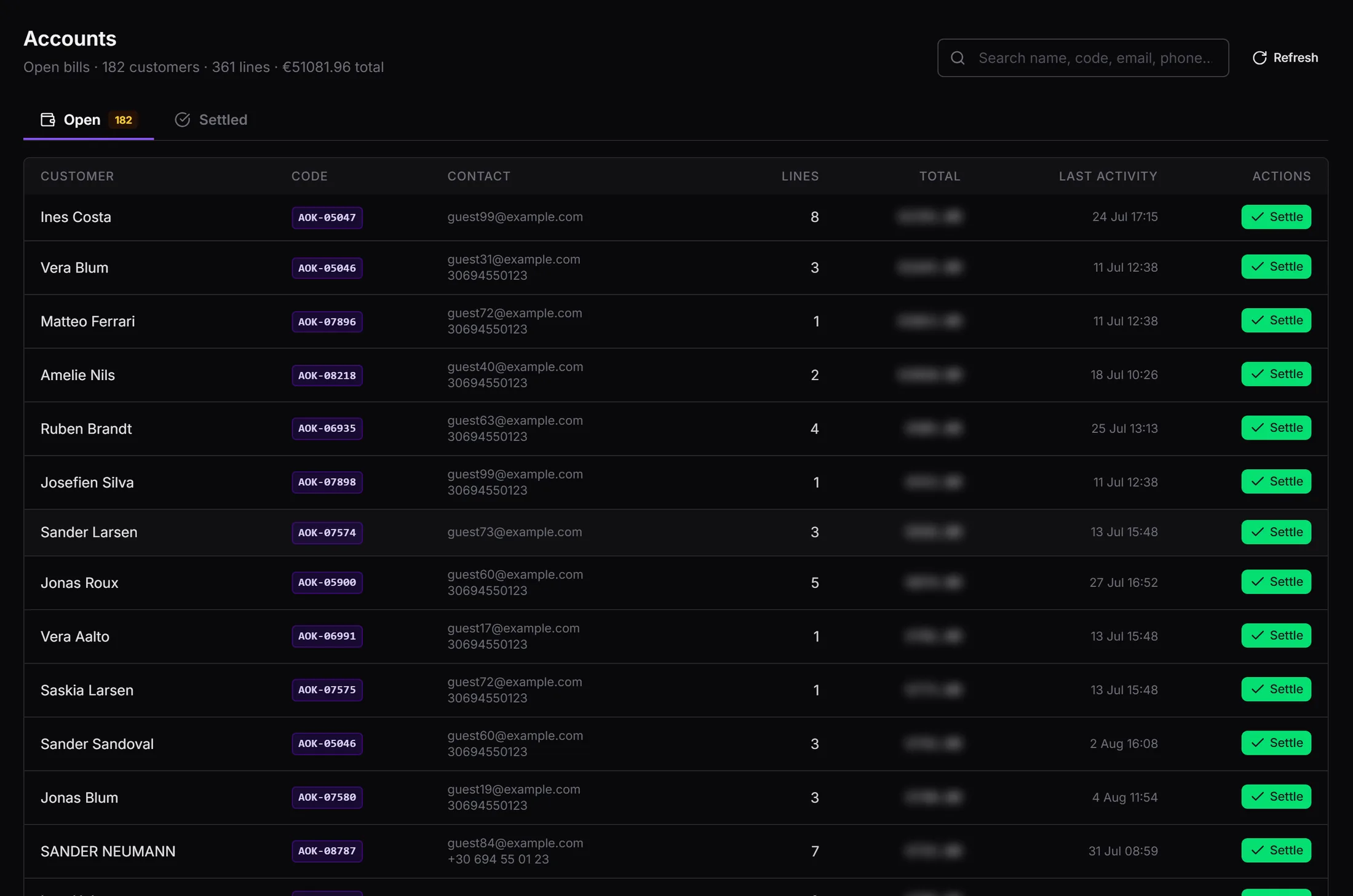The height and width of the screenshot is (896, 1353).
Task: Click the 182 badge on the Open tab
Action: 123,120
